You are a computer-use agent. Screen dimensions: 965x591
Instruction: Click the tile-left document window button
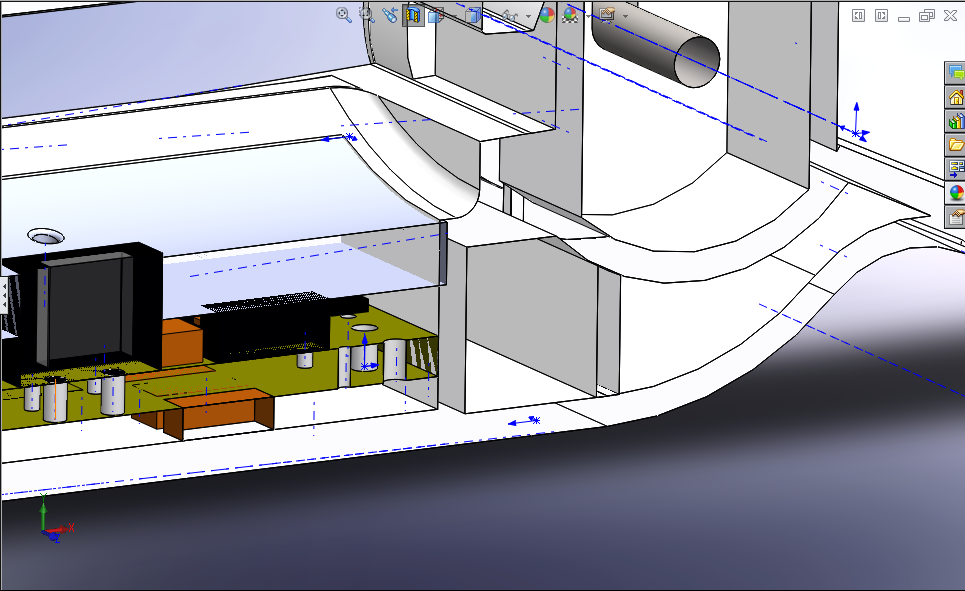click(859, 15)
